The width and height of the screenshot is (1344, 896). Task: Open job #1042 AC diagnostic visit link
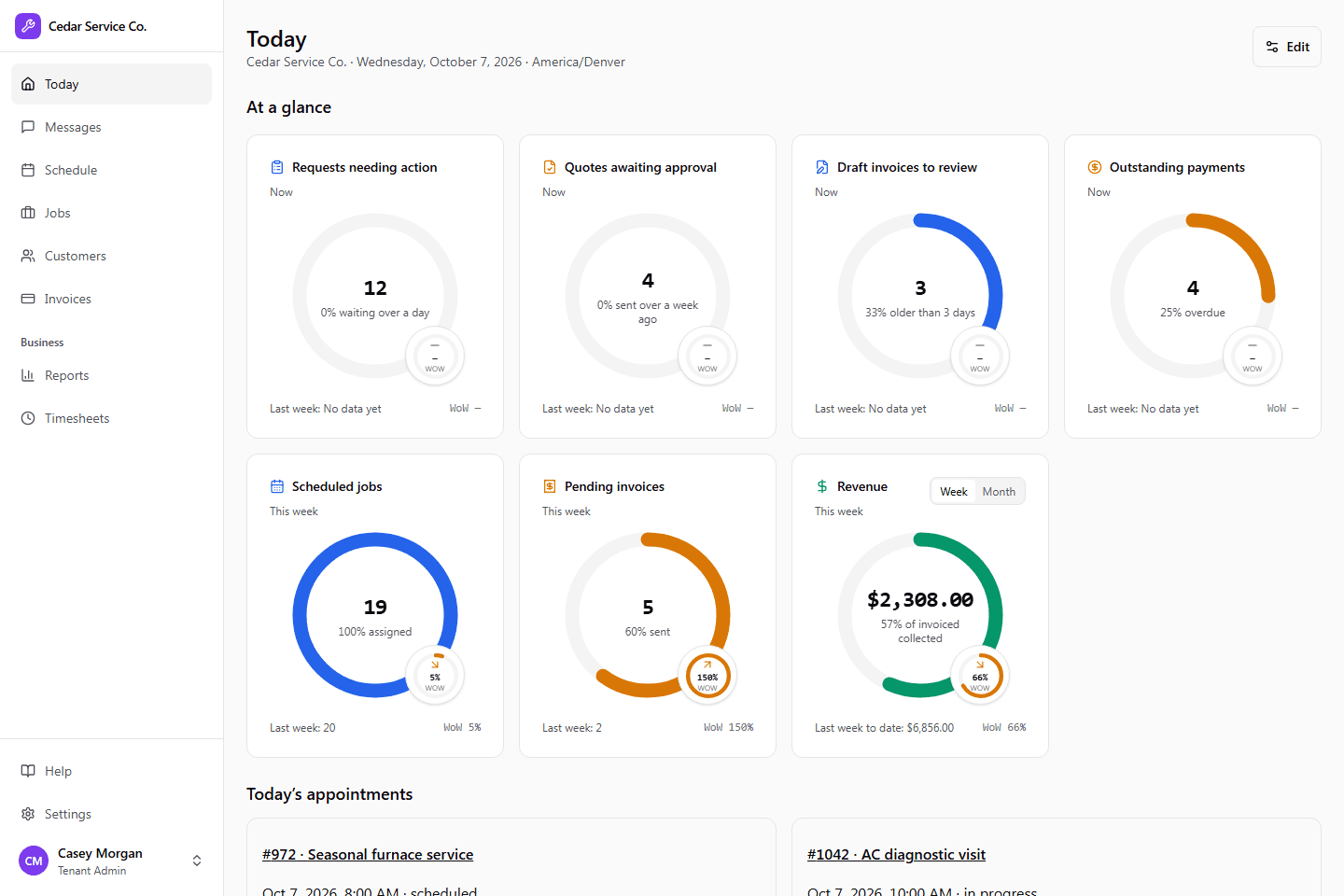[x=896, y=854]
